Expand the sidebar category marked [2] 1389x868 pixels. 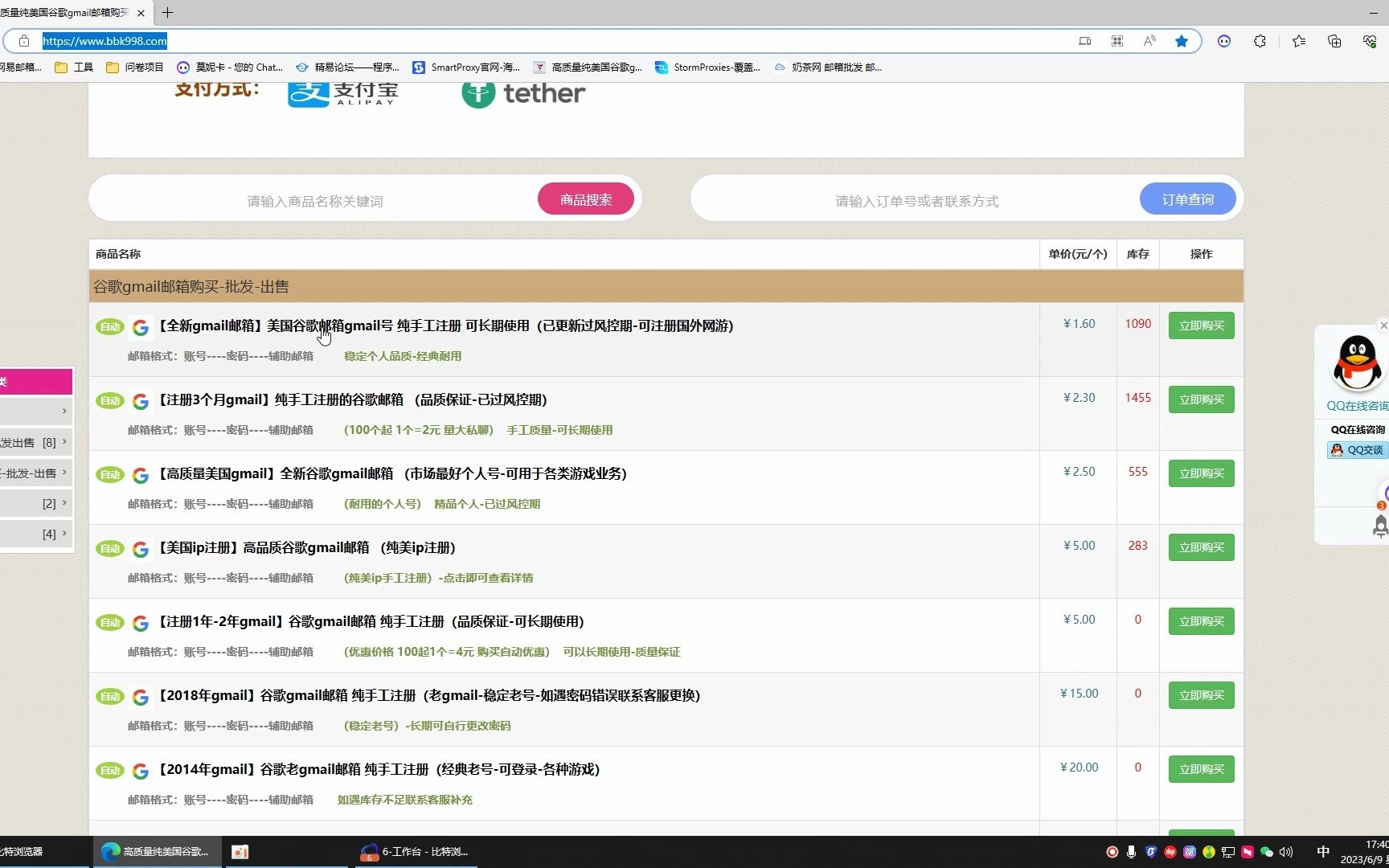36,503
